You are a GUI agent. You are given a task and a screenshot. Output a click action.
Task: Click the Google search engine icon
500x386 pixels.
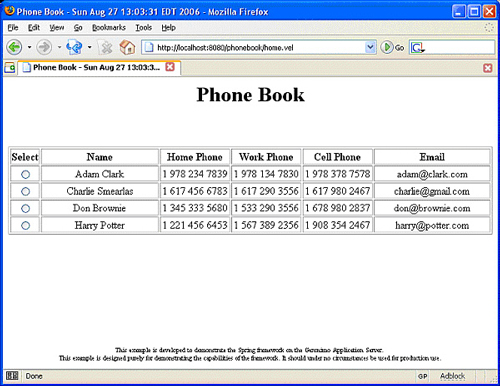[417, 48]
